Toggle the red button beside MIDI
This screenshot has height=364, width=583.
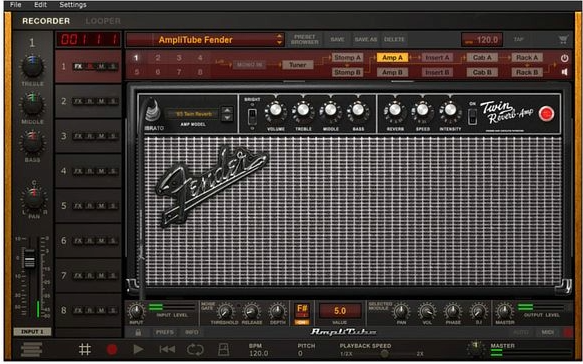[568, 332]
